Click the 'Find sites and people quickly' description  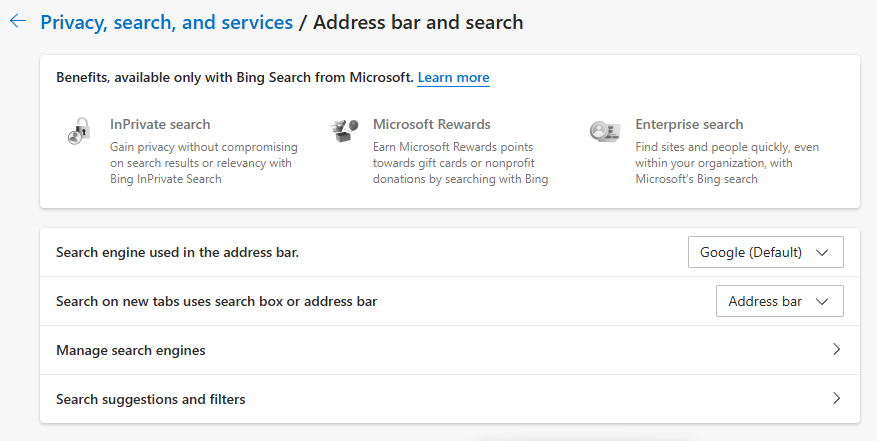tap(727, 163)
